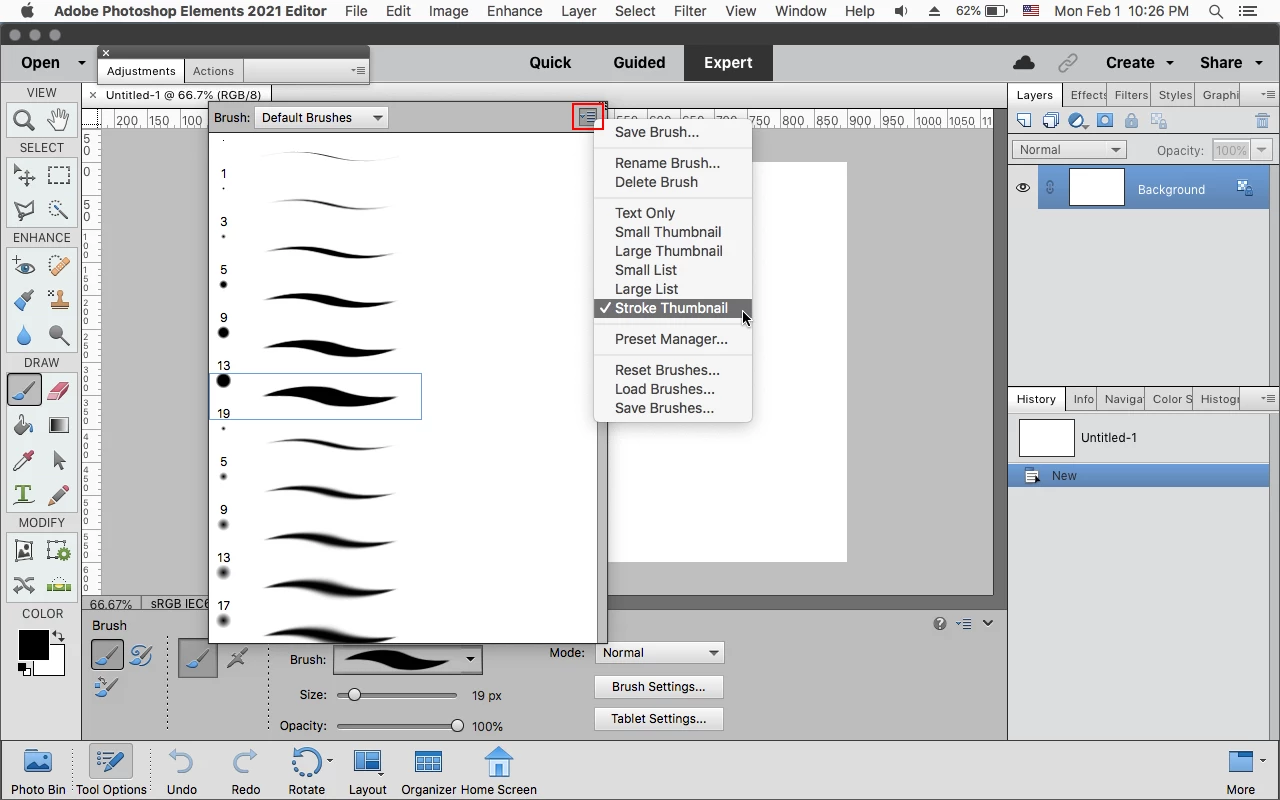The height and width of the screenshot is (800, 1280).
Task: Select the Lasso tool
Action: [x=24, y=210]
